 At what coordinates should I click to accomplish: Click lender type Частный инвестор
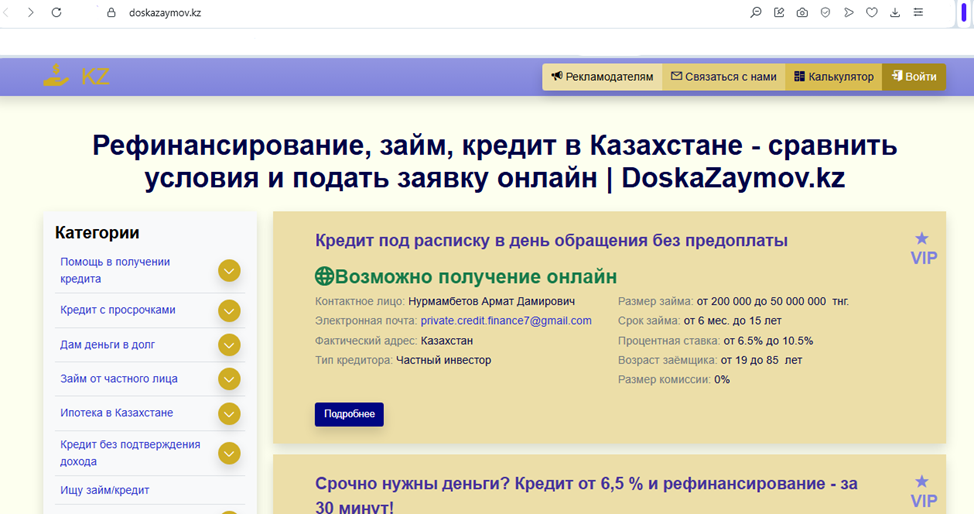(444, 360)
